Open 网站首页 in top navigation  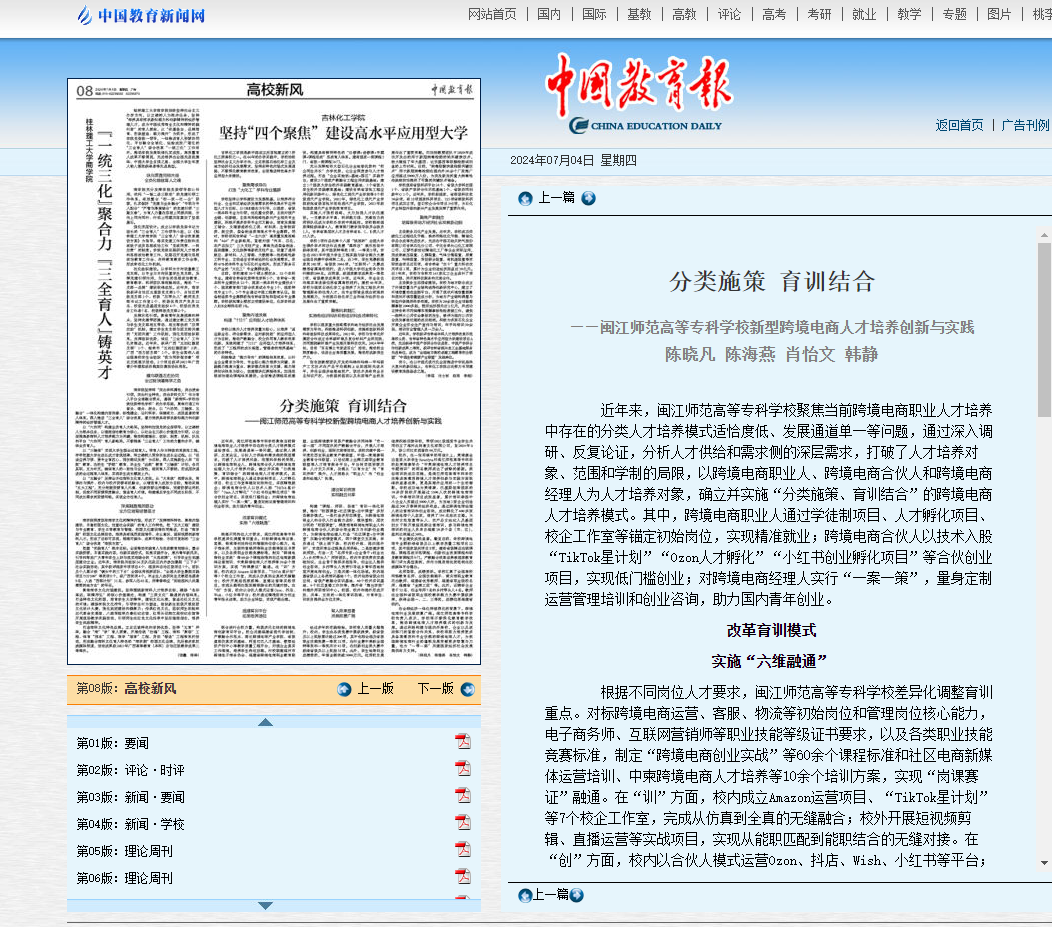[x=492, y=14]
